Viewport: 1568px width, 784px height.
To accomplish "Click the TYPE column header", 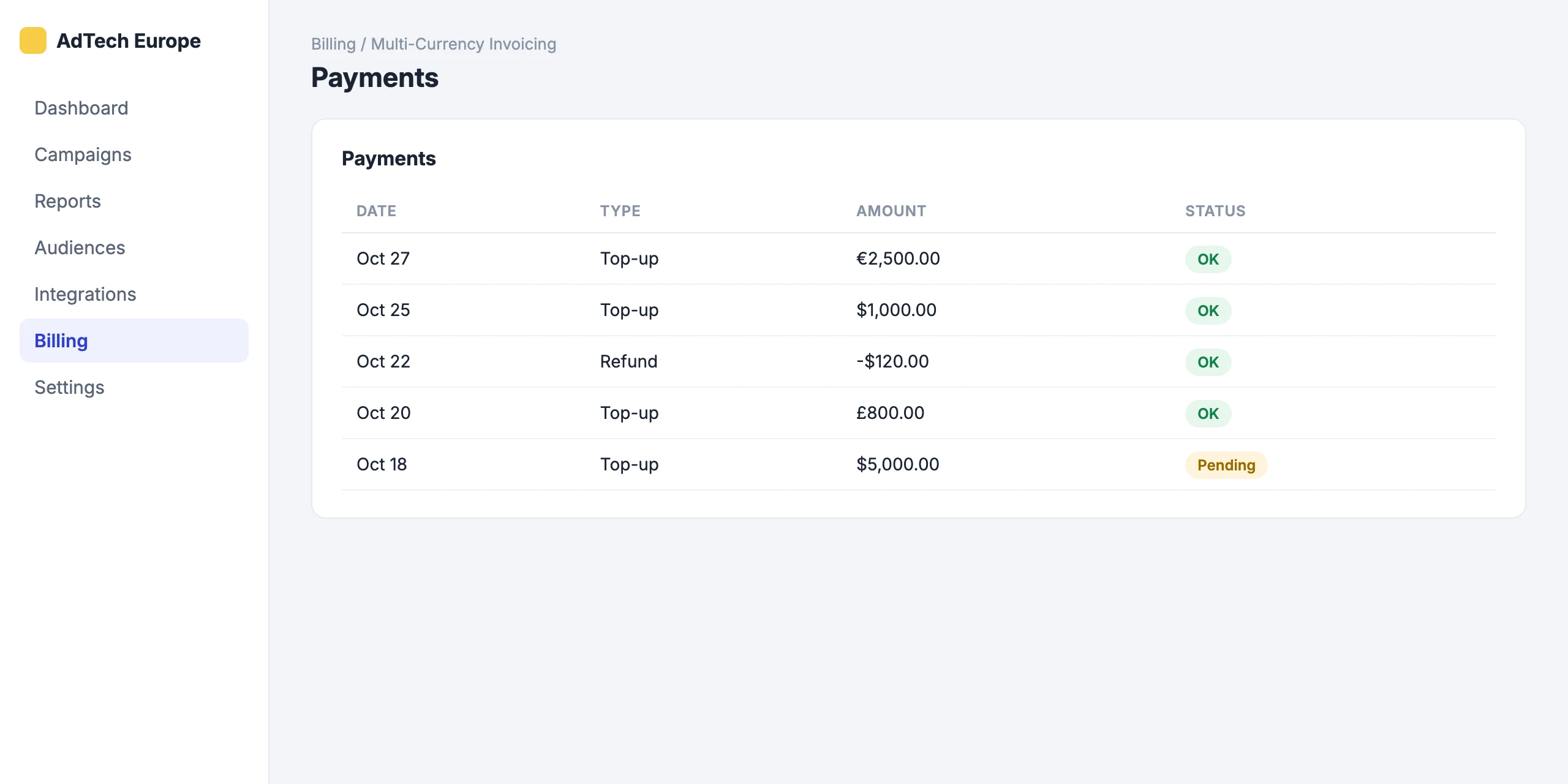I will (x=620, y=211).
